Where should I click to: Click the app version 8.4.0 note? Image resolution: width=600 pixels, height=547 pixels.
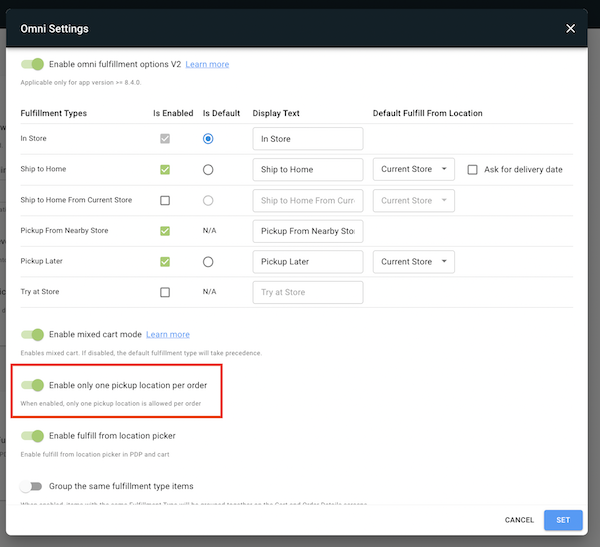(81, 82)
